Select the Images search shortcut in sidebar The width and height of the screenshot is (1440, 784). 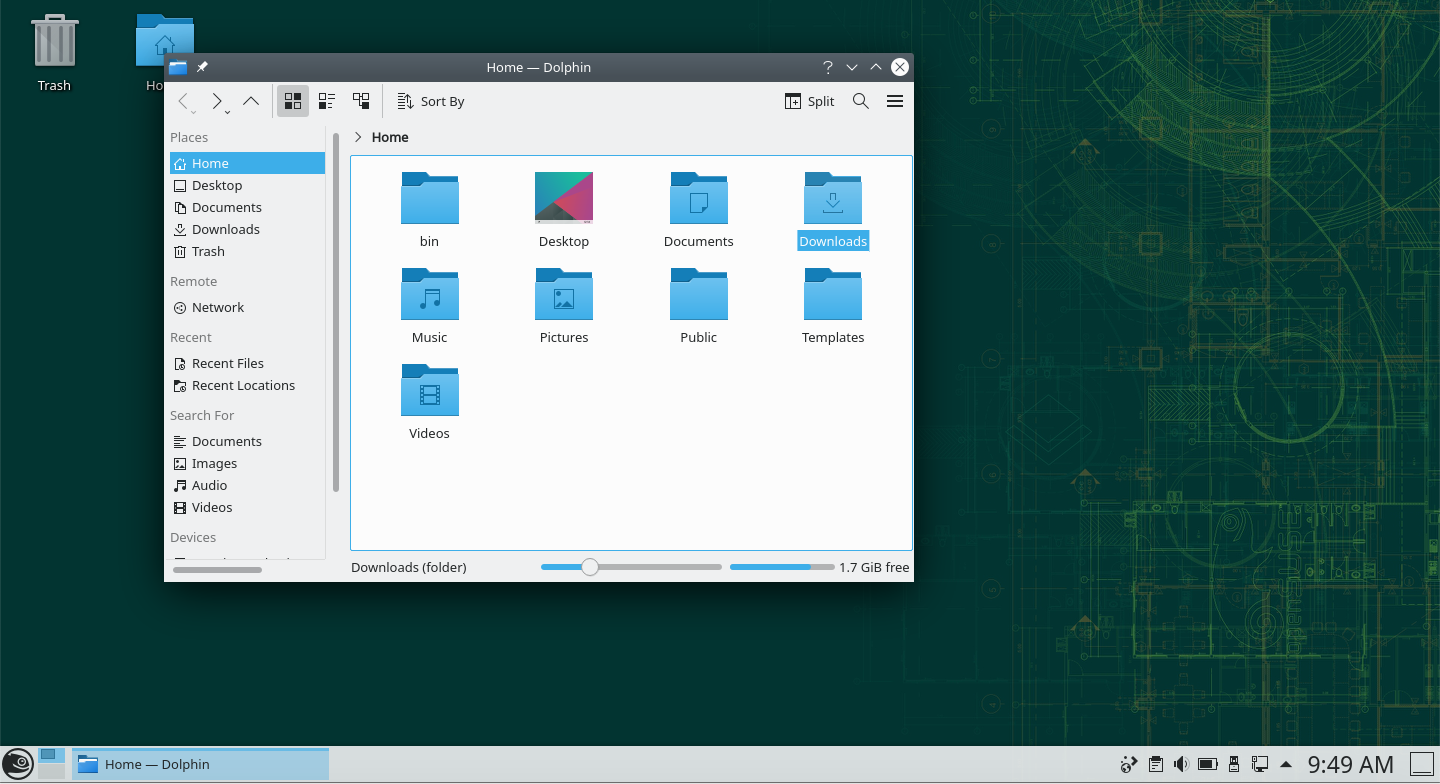point(215,463)
